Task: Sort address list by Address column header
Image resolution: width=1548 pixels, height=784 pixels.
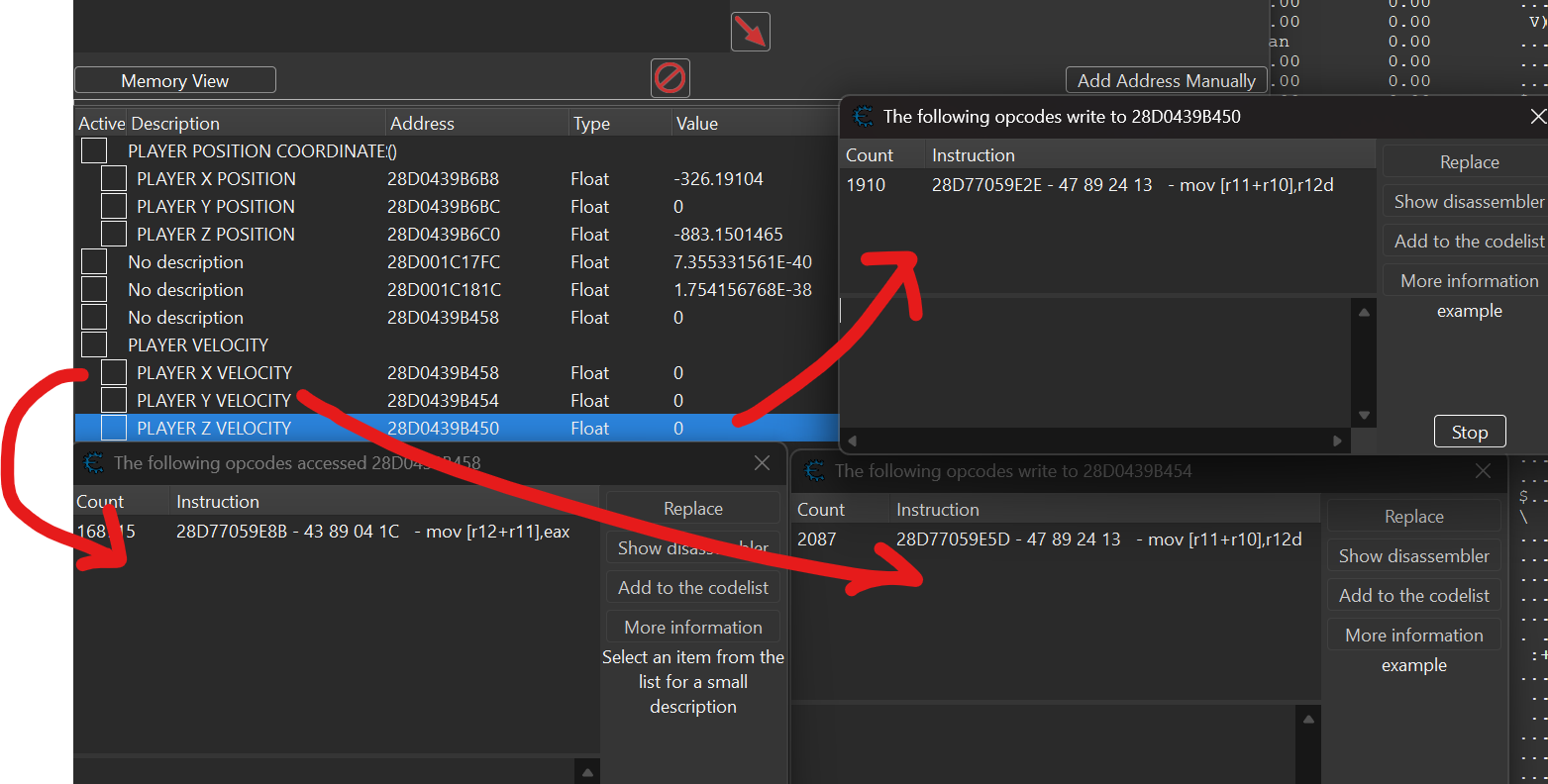Action: [476, 123]
